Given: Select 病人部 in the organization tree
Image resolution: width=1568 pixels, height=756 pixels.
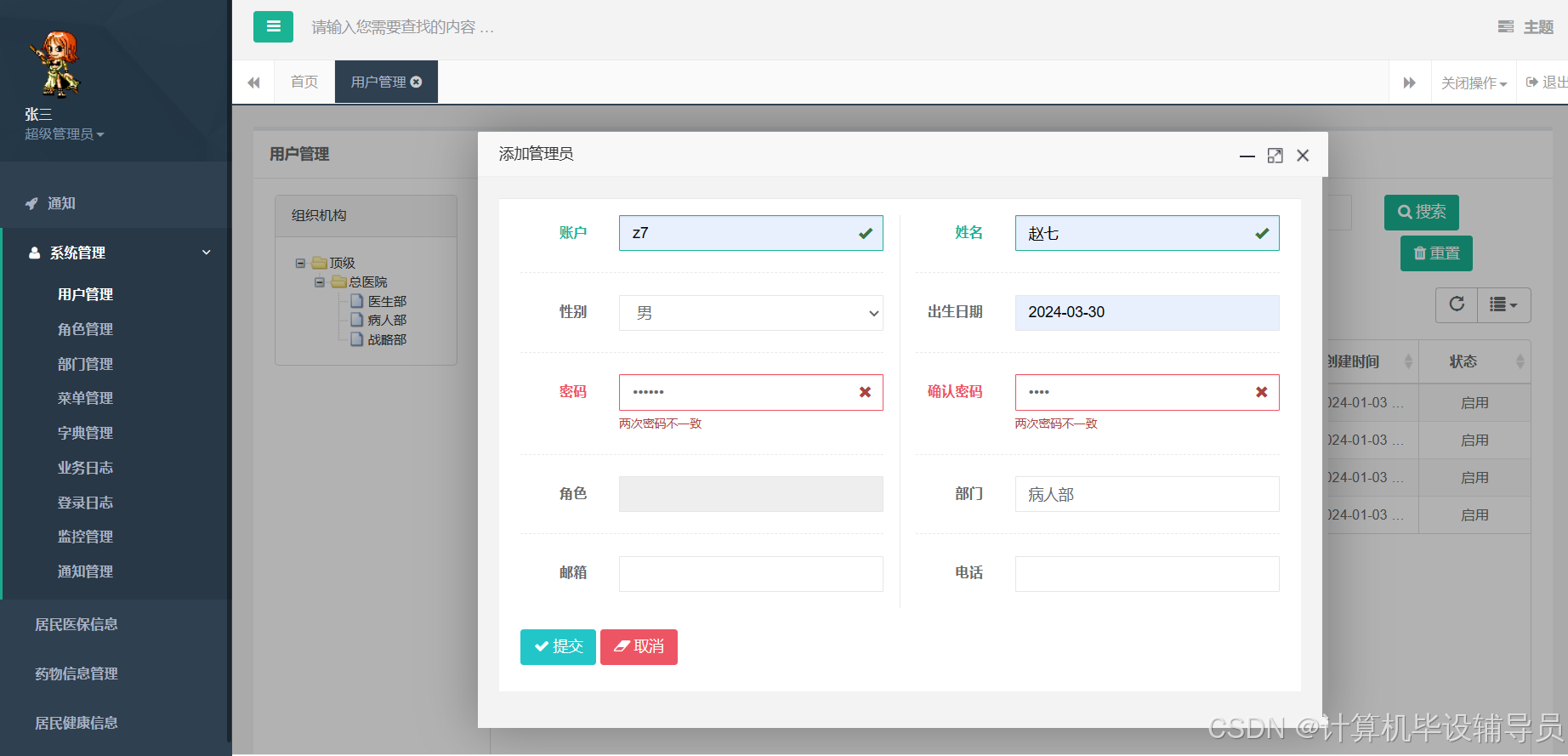Looking at the screenshot, I should (x=387, y=320).
